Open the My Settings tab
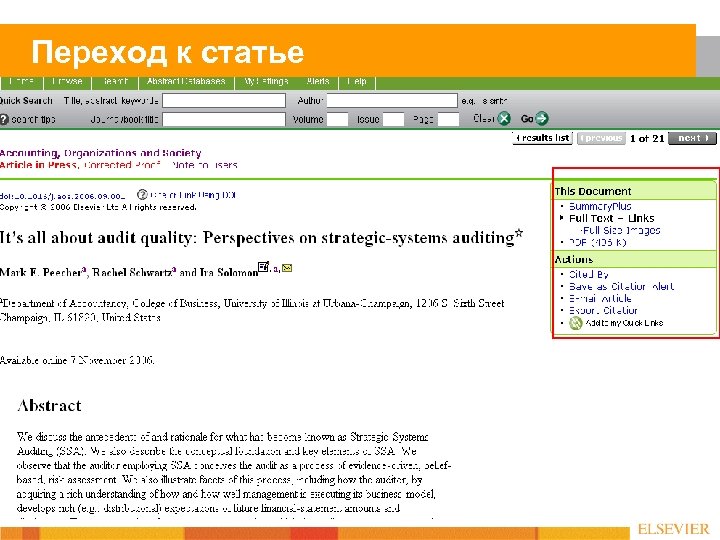 [267, 82]
